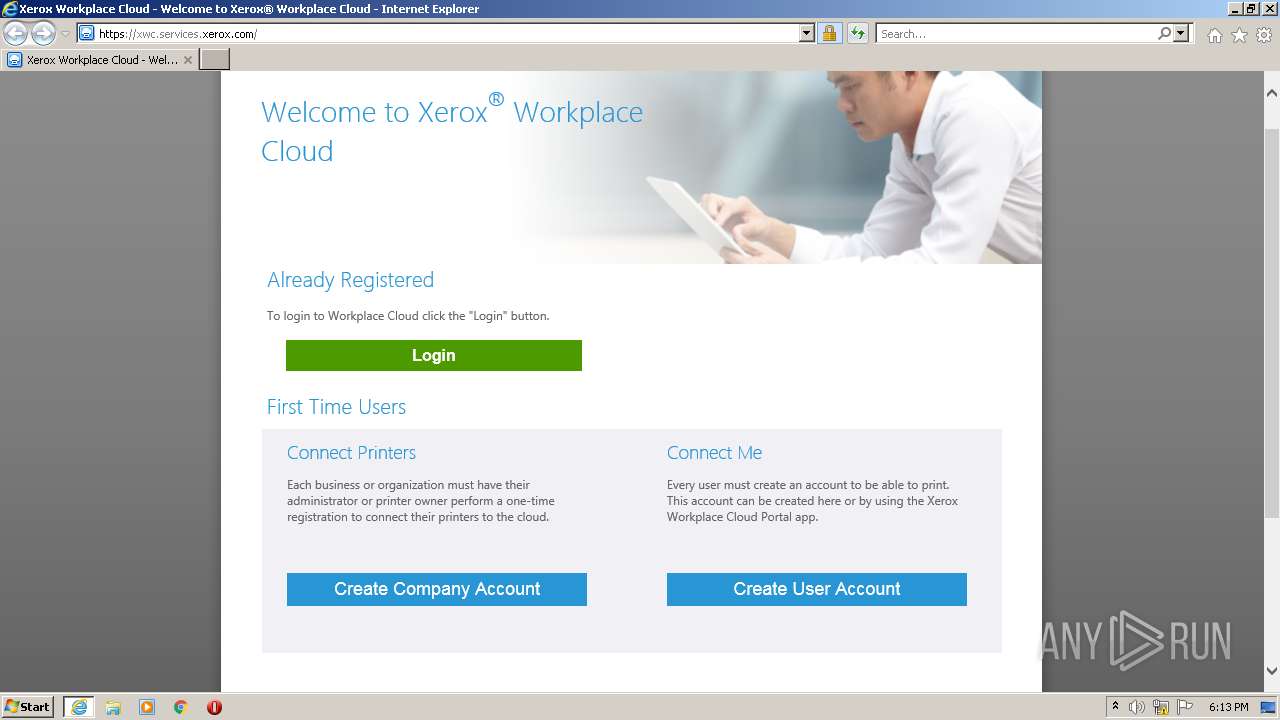
Task: Click the site icon in the address bar
Action: click(87, 34)
